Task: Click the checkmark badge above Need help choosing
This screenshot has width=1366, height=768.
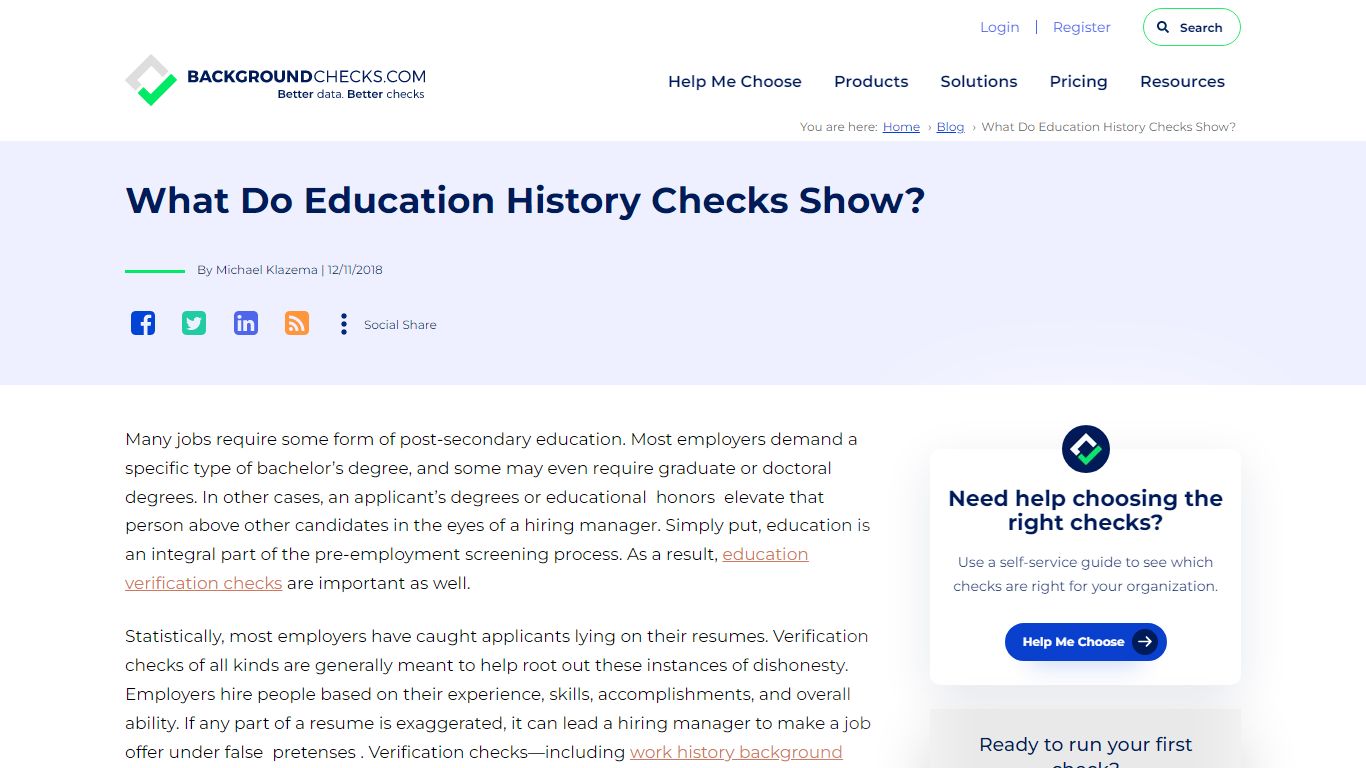Action: pos(1086,449)
